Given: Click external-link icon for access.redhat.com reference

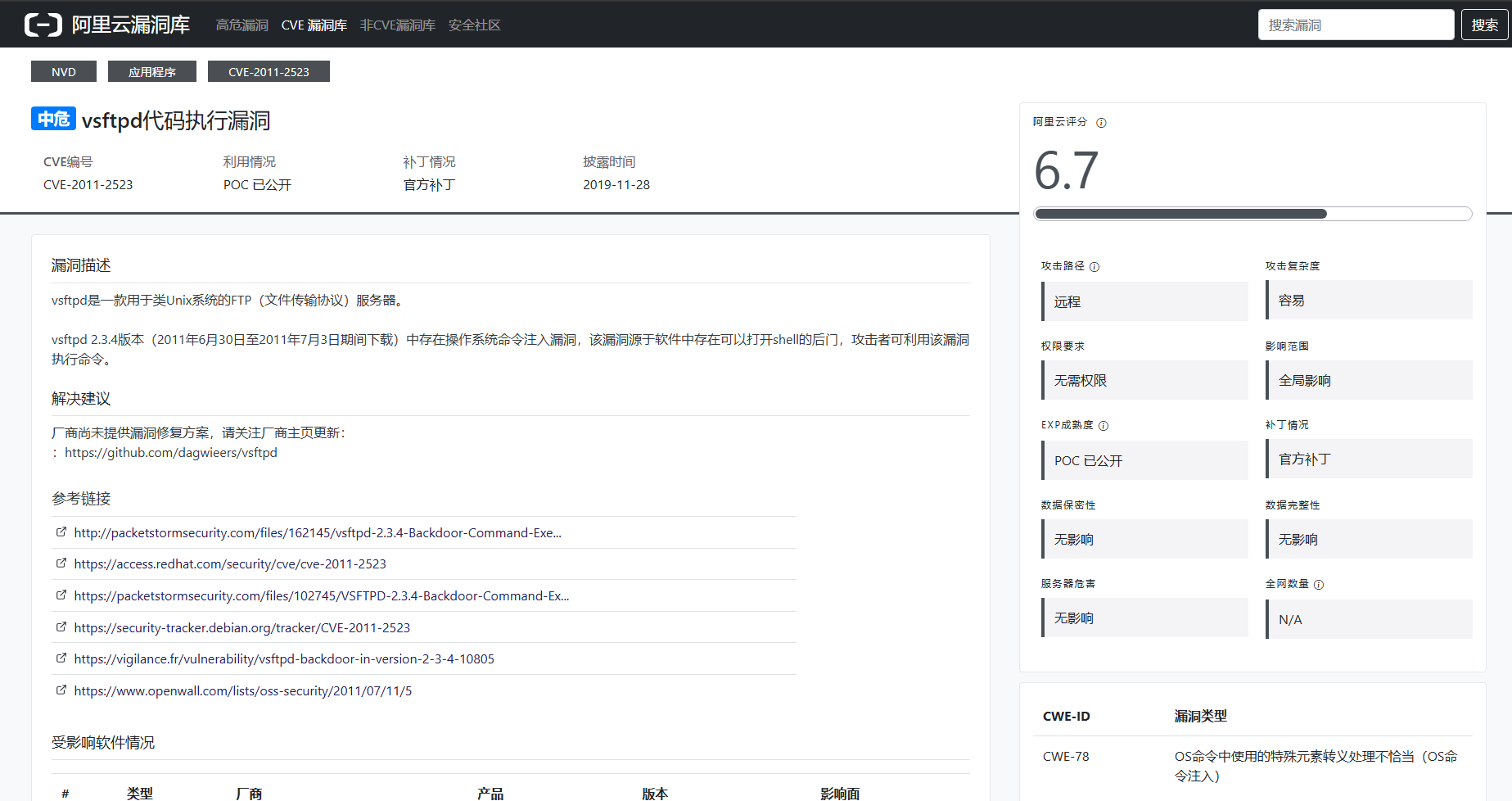Looking at the screenshot, I should (x=61, y=563).
